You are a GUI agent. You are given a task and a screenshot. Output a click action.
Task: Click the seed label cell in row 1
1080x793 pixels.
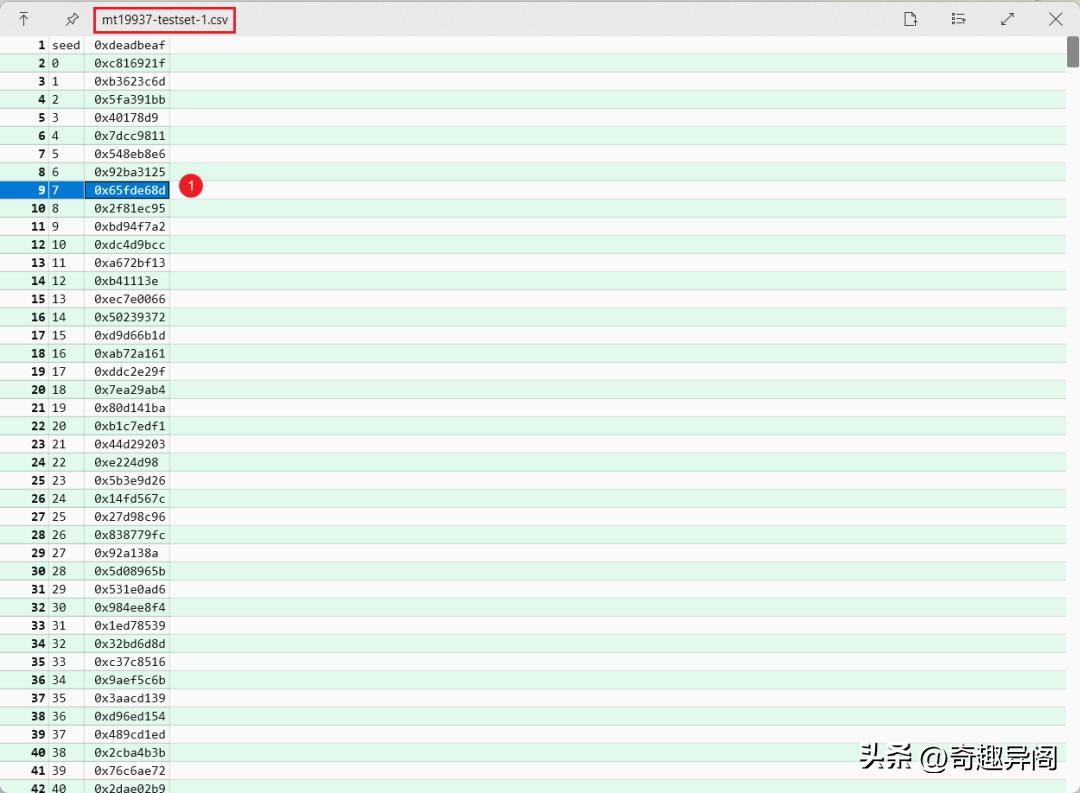point(66,44)
